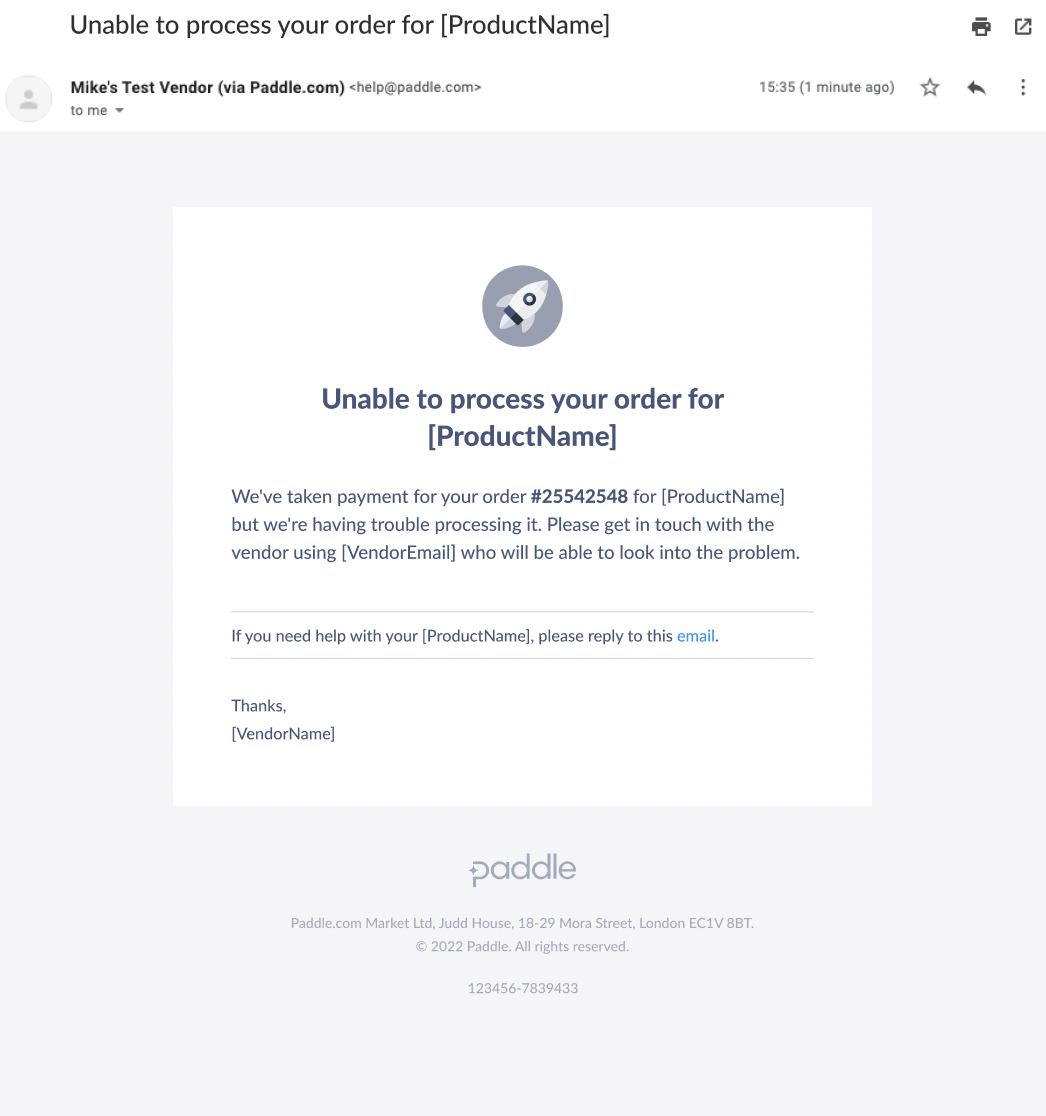
Task: Click the 15:35 timestamp
Action: [x=826, y=88]
